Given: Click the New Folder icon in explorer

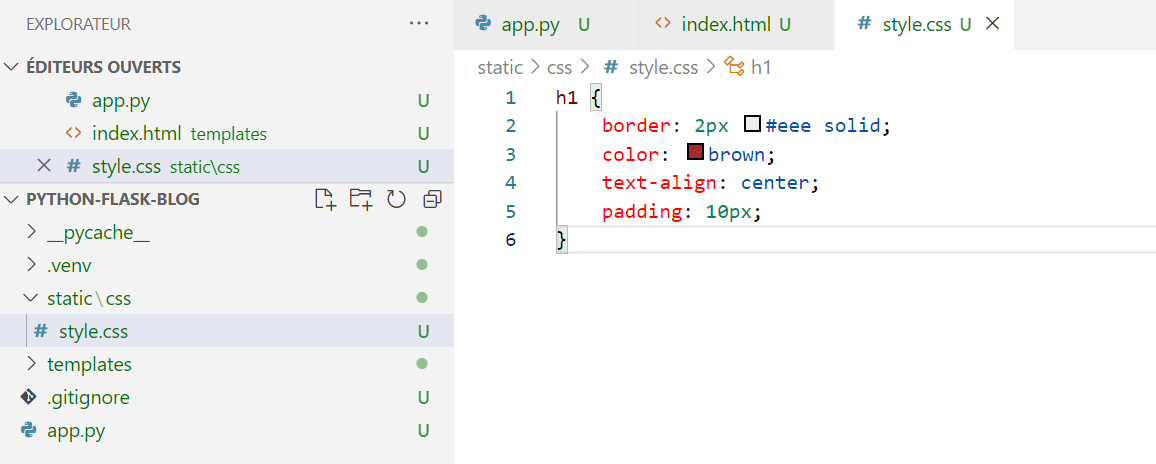Looking at the screenshot, I should [360, 199].
